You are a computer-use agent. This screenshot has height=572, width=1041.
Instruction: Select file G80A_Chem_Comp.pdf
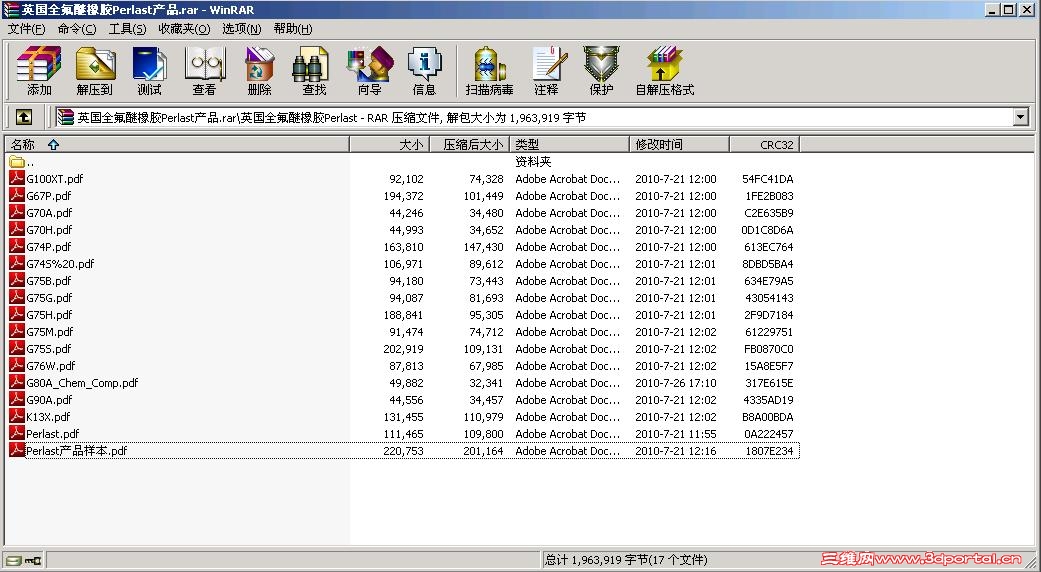82,383
